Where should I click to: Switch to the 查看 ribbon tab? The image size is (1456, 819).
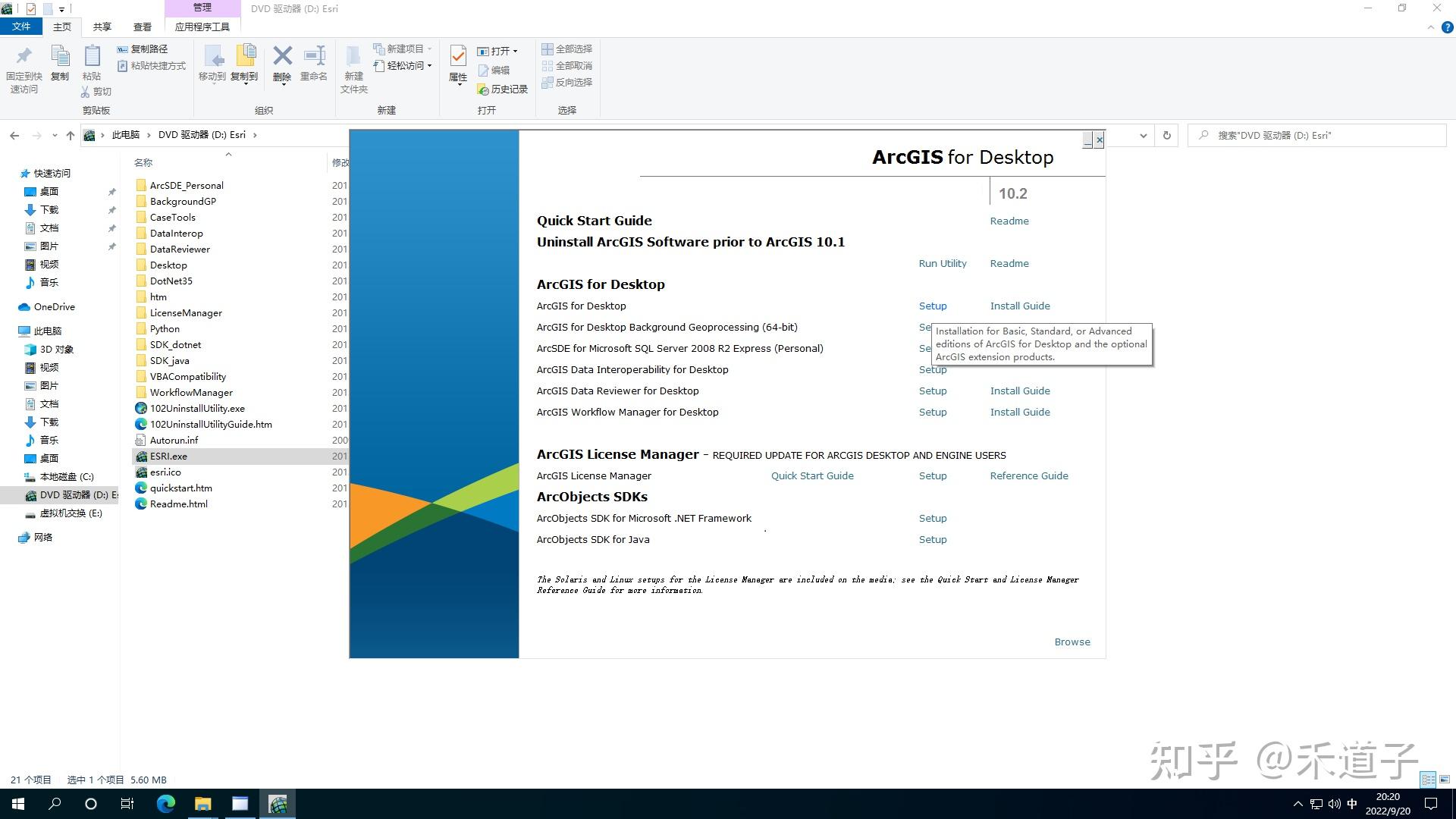(142, 26)
